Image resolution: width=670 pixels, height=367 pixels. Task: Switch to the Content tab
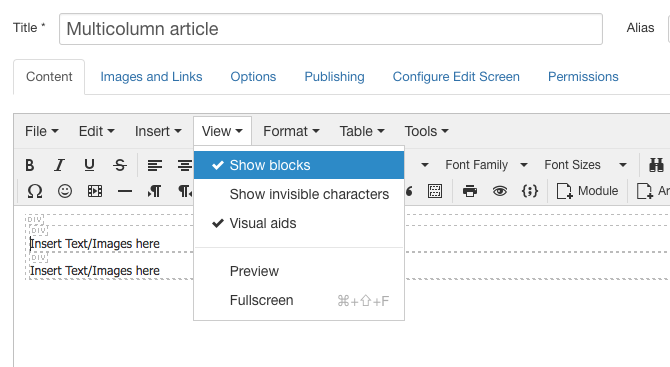coord(49,76)
